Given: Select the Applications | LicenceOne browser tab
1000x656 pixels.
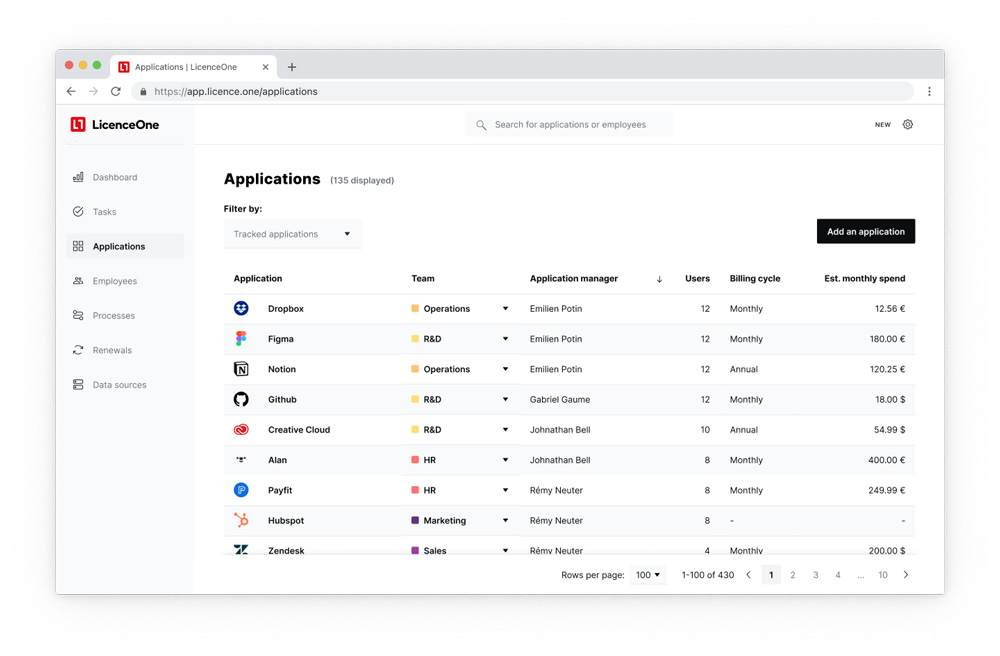Looking at the screenshot, I should pyautogui.click(x=194, y=67).
